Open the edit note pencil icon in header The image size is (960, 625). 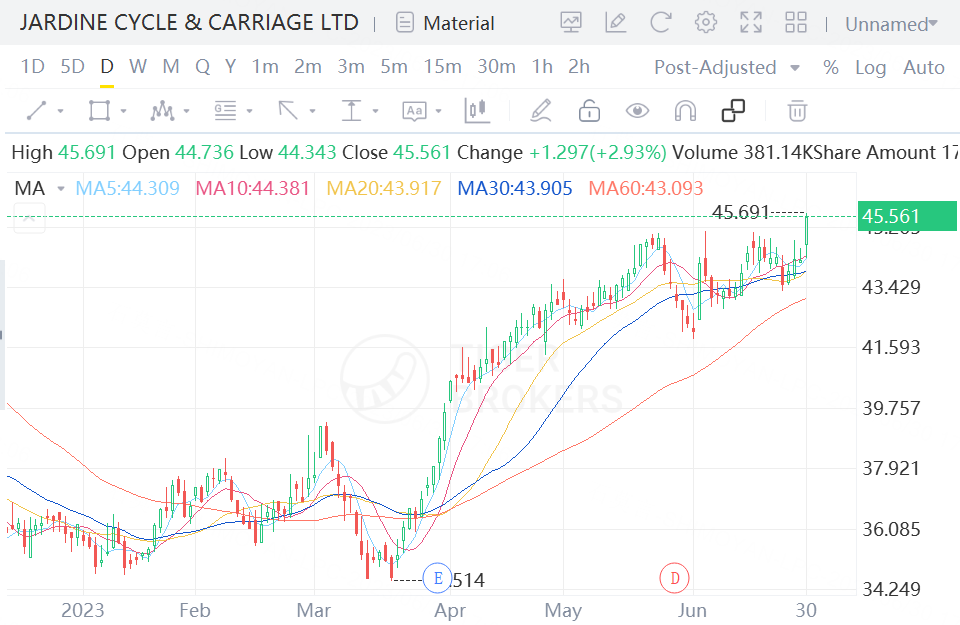(x=615, y=23)
